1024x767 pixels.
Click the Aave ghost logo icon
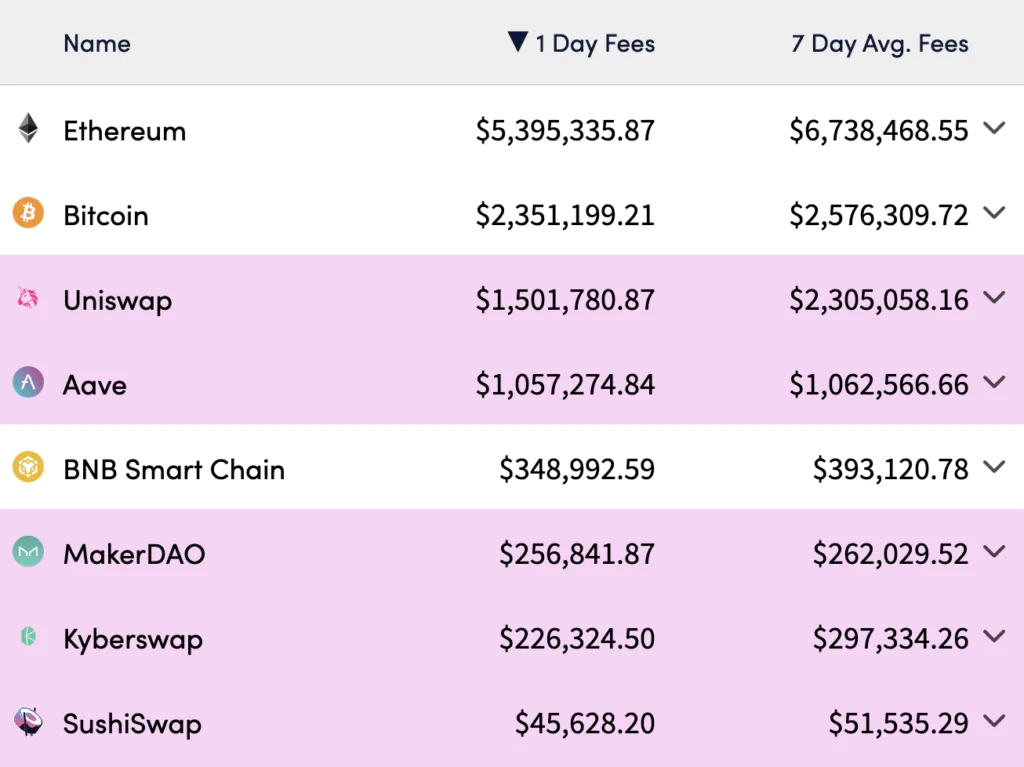point(28,382)
